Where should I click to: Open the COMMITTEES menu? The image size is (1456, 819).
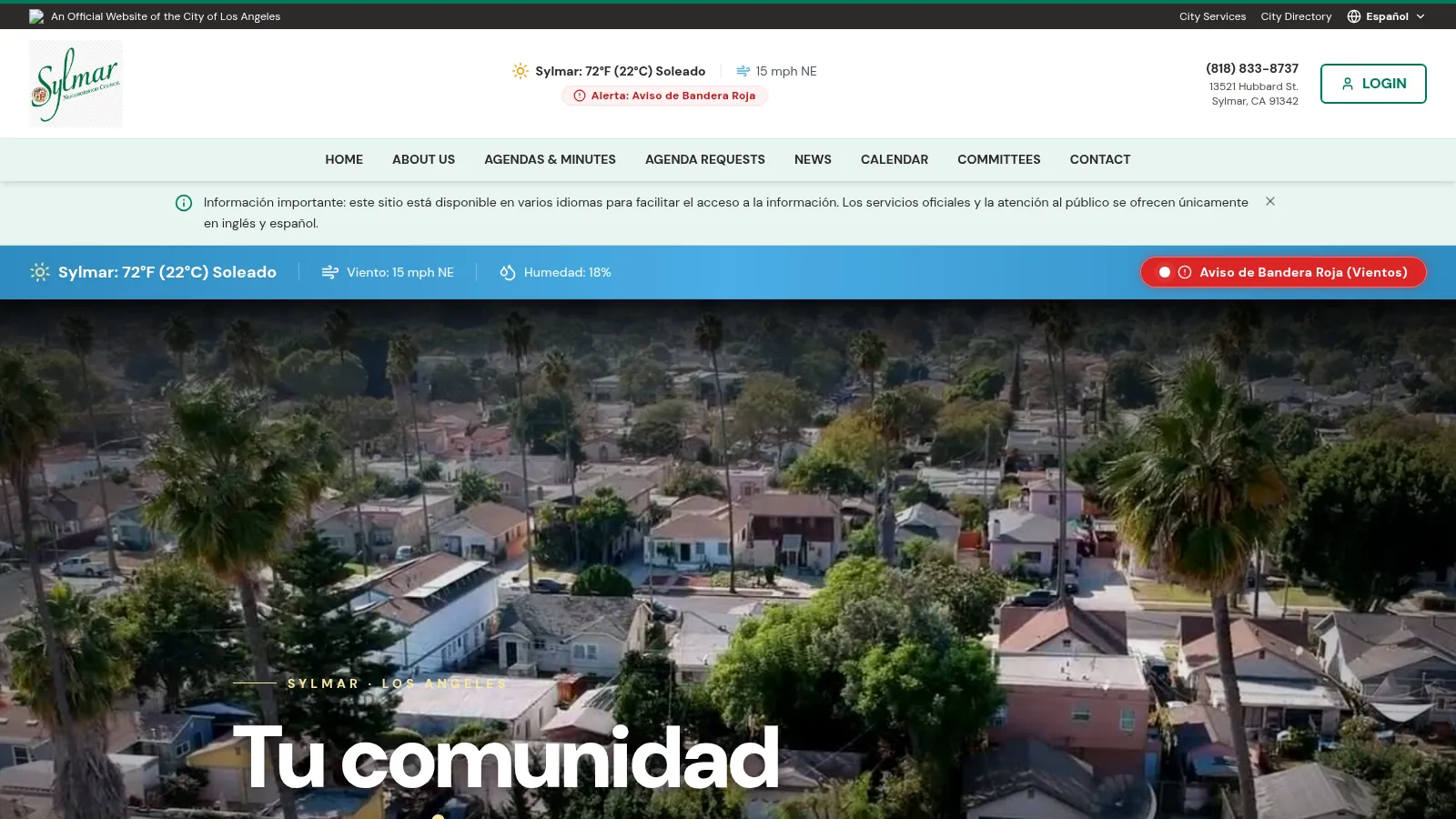[x=998, y=159]
